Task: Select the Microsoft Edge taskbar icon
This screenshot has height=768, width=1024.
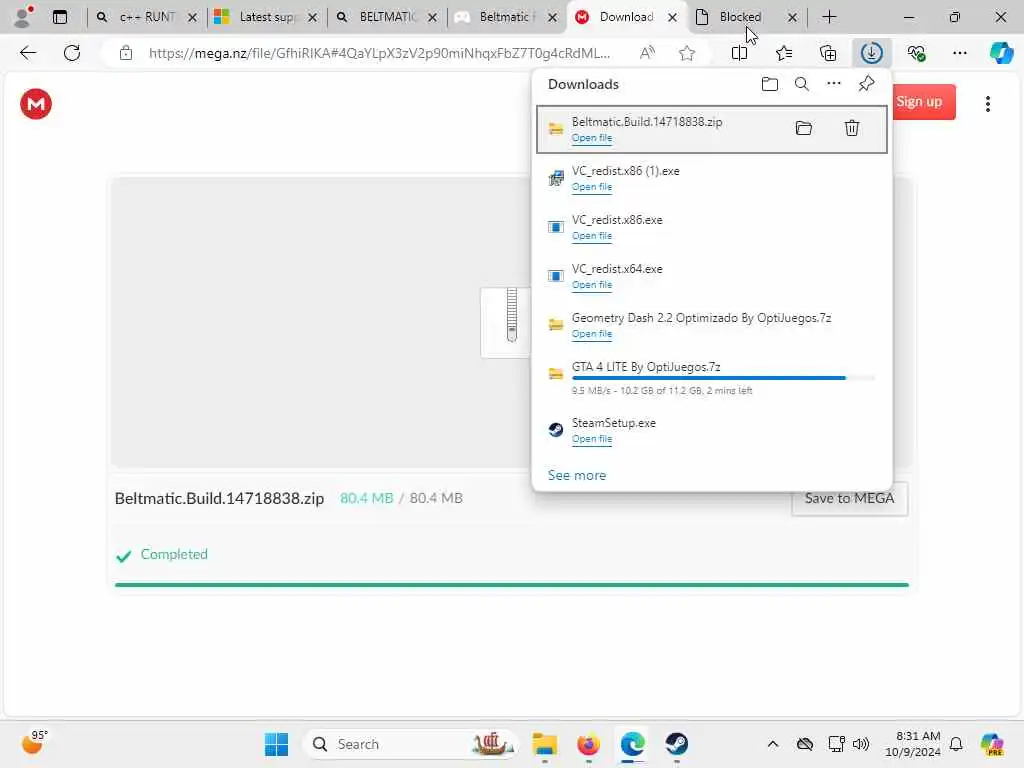Action: (632, 744)
